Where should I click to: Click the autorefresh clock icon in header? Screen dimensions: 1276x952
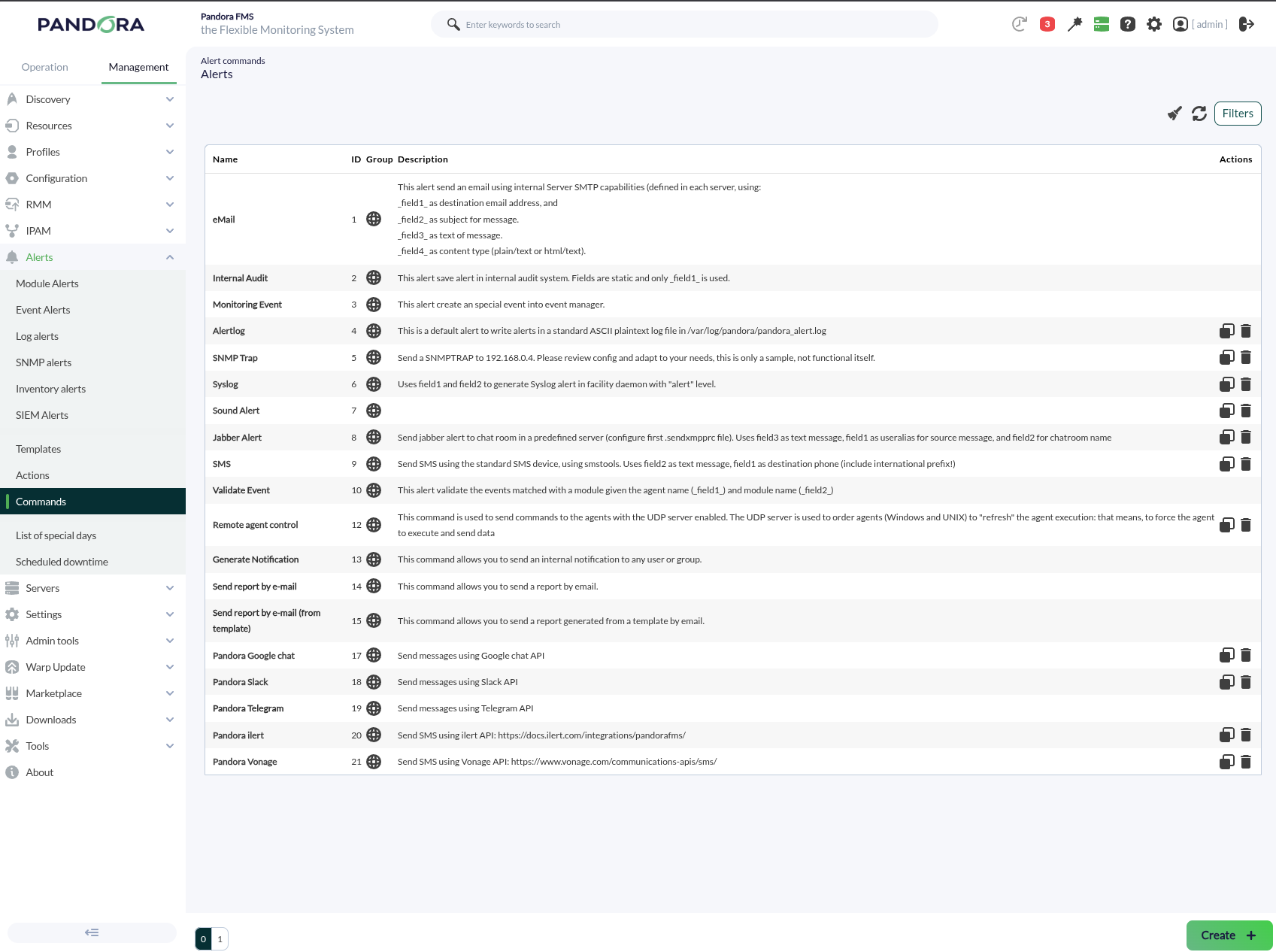(1020, 24)
